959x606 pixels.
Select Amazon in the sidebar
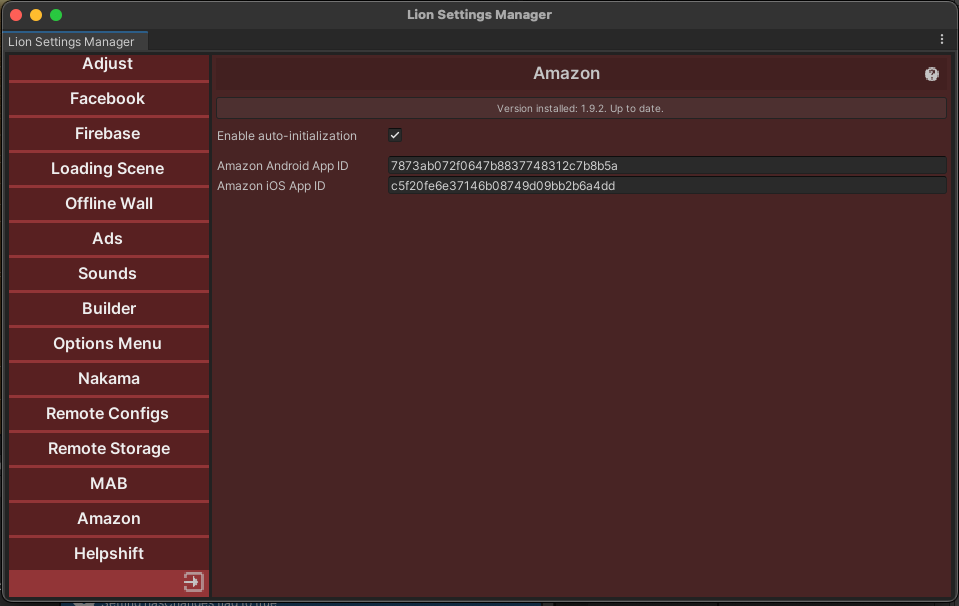pyautogui.click(x=109, y=519)
